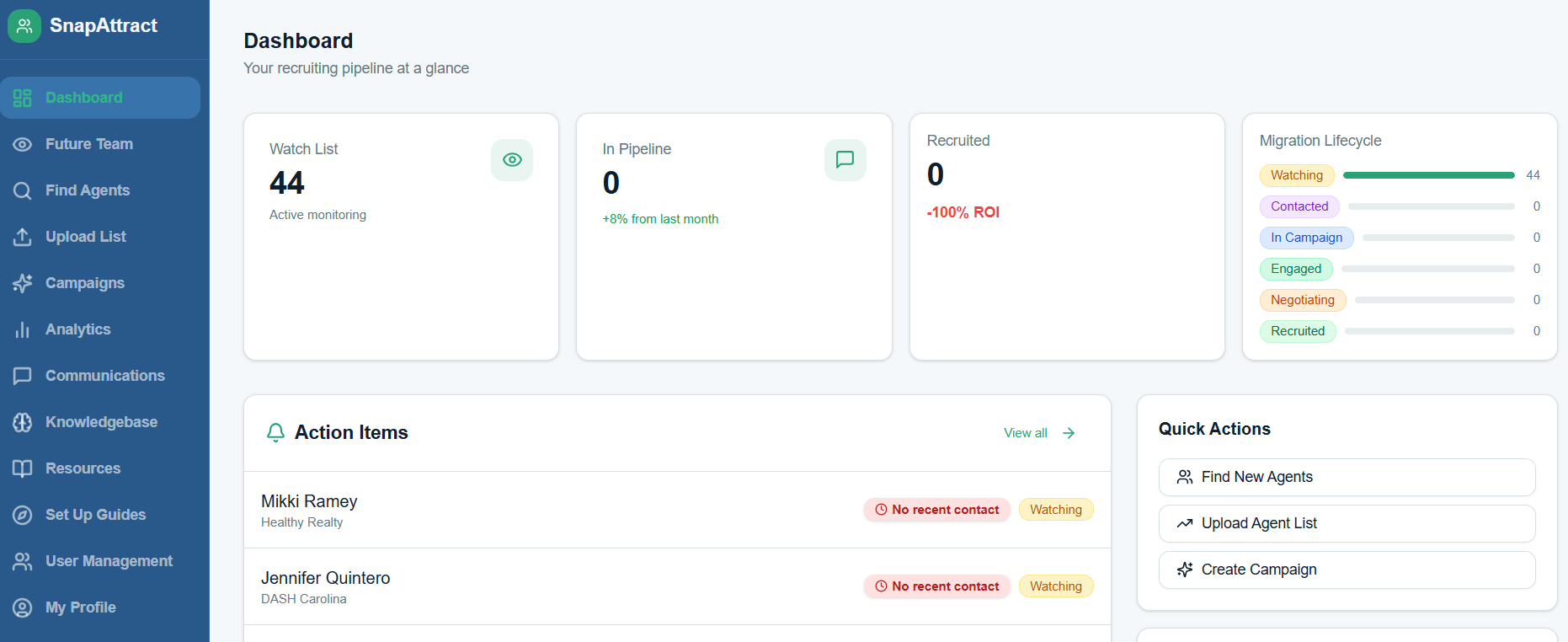Viewport: 1568px width, 642px height.
Task: Click the eye icon on Watch List card
Action: tap(512, 160)
